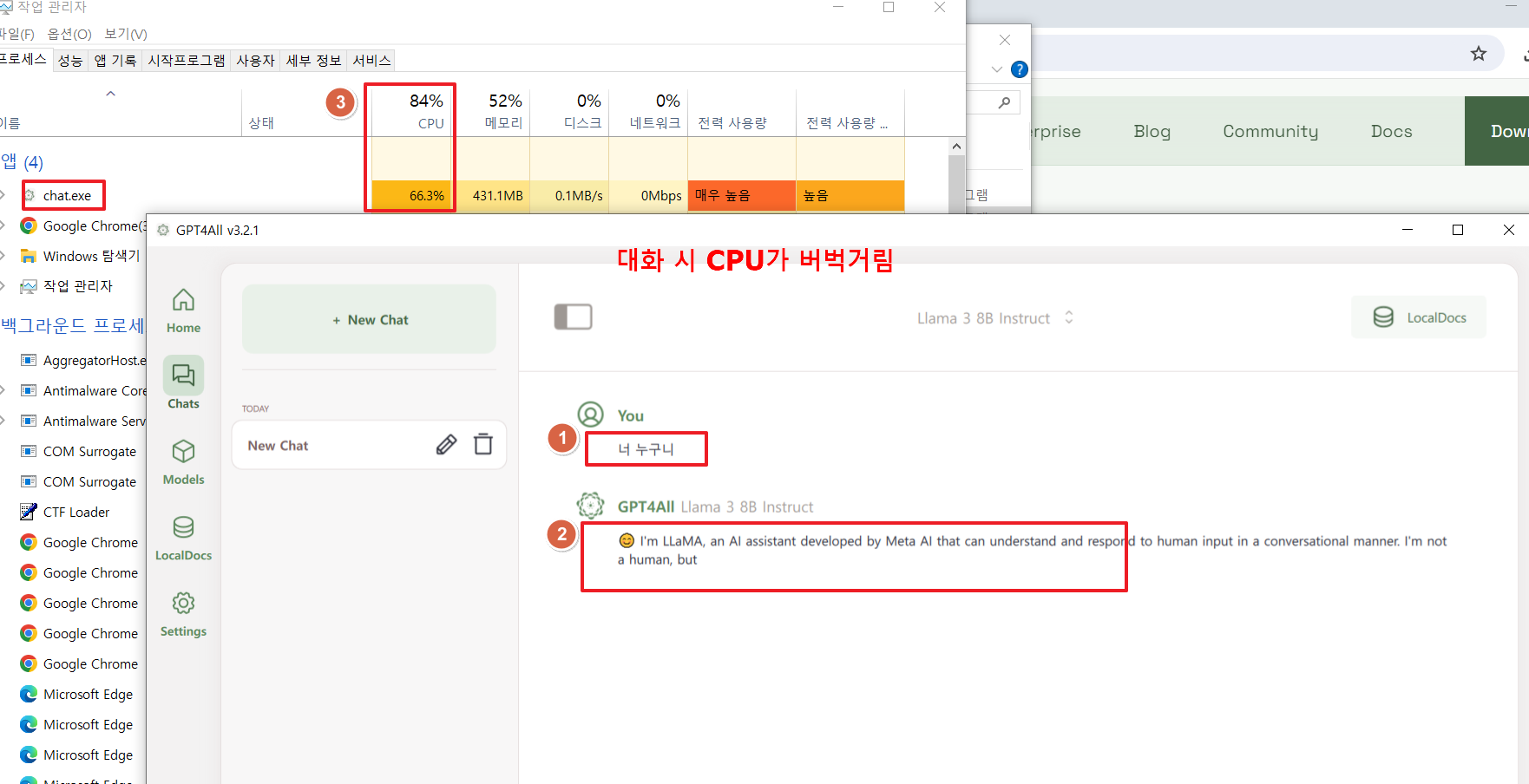Open the Chats view in GPT4All sidebar
Image resolution: width=1529 pixels, height=784 pixels.
coord(183,383)
